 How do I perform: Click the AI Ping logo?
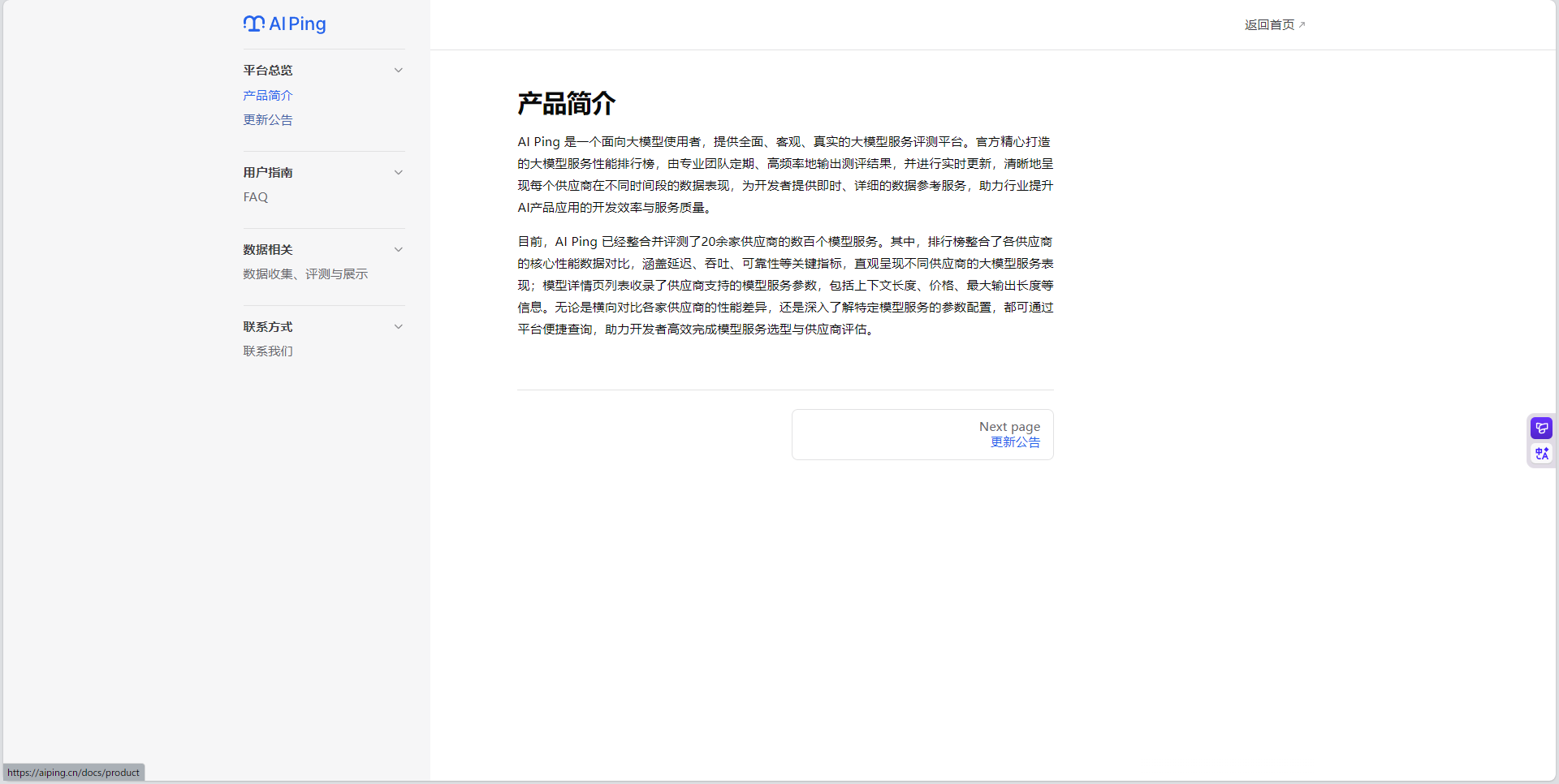click(x=284, y=24)
